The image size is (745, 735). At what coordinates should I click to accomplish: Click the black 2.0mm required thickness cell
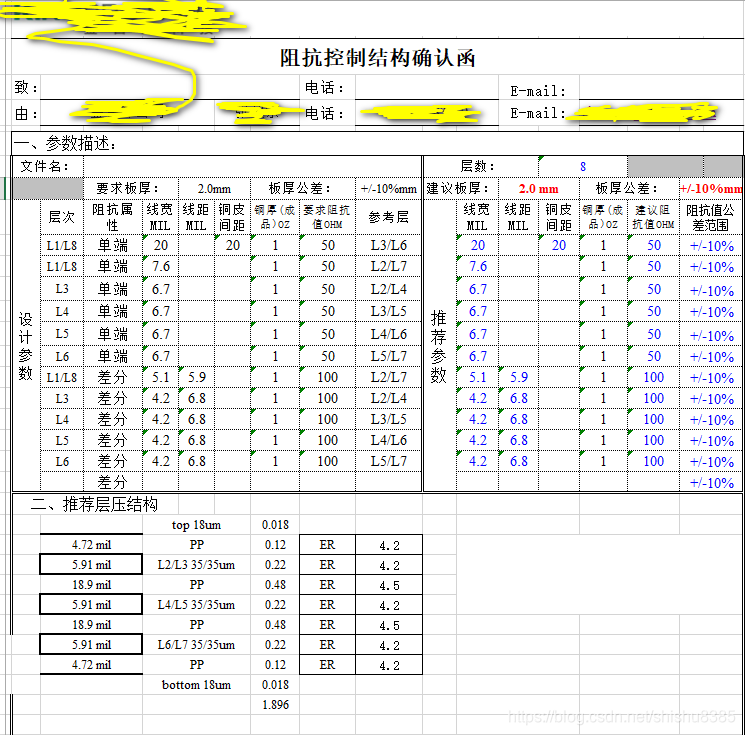[214, 189]
